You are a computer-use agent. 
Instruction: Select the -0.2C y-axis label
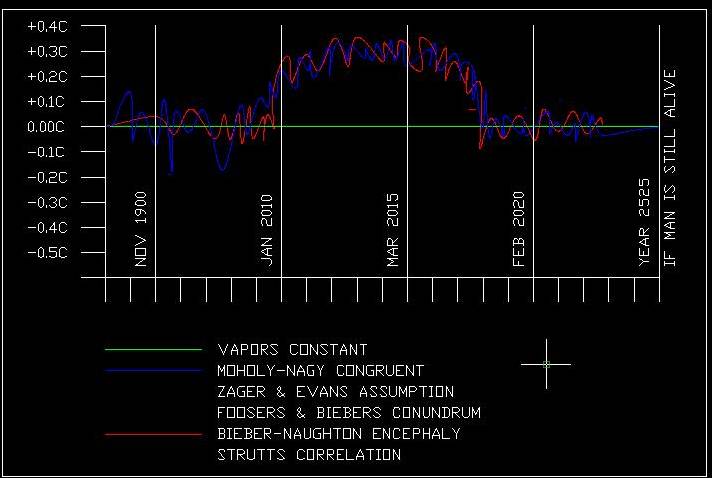(46, 177)
